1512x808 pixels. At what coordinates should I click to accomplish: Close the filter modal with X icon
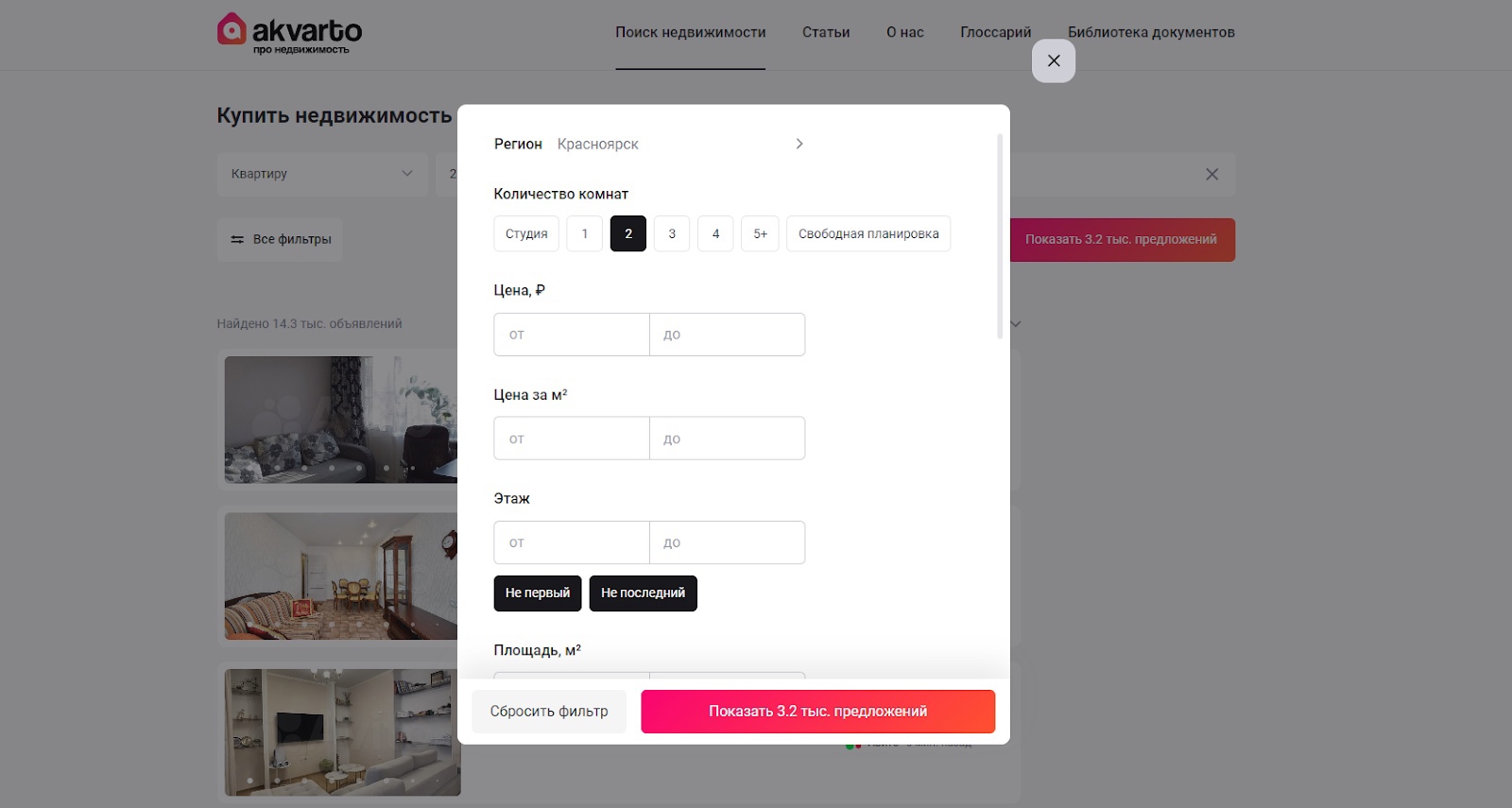pyautogui.click(x=1054, y=60)
